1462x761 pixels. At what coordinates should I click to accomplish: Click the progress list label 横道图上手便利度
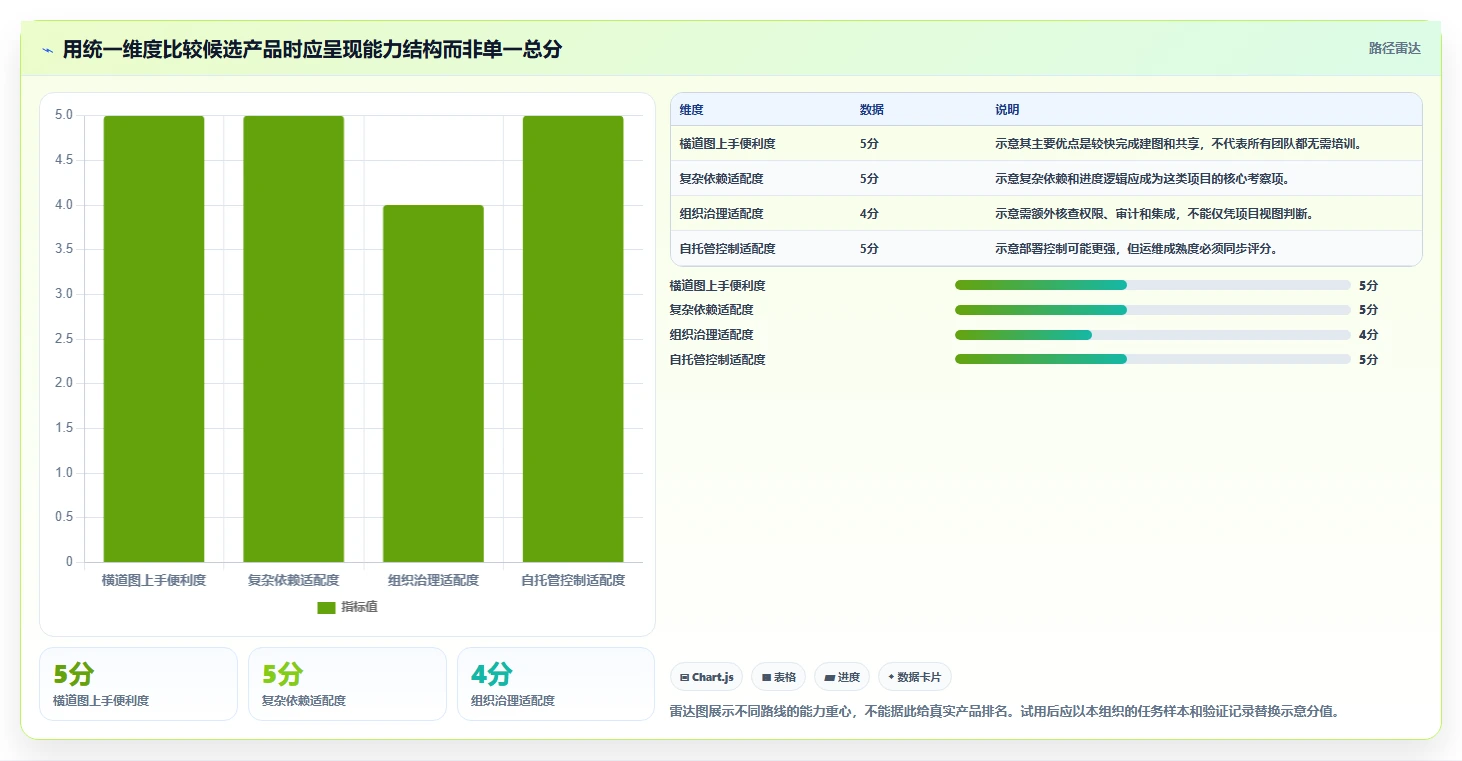[717, 285]
